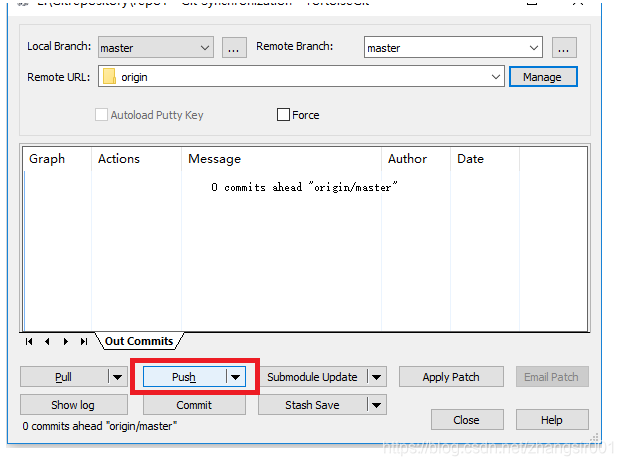The image size is (623, 466).
Task: Select the '0 commits ahead' list message
Action: point(304,187)
